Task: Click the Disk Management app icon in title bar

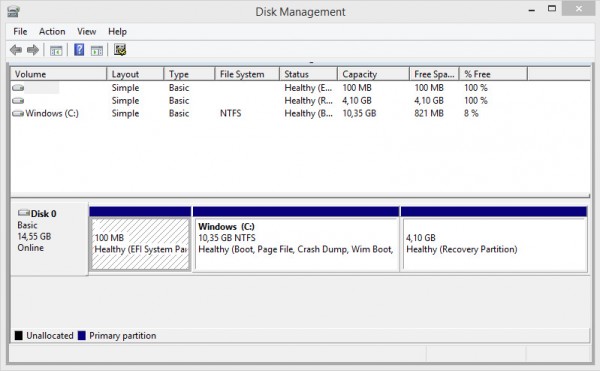Action: (13, 11)
